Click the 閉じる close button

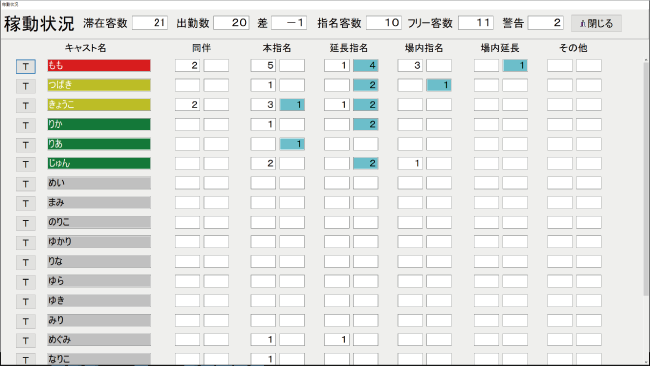(596, 23)
